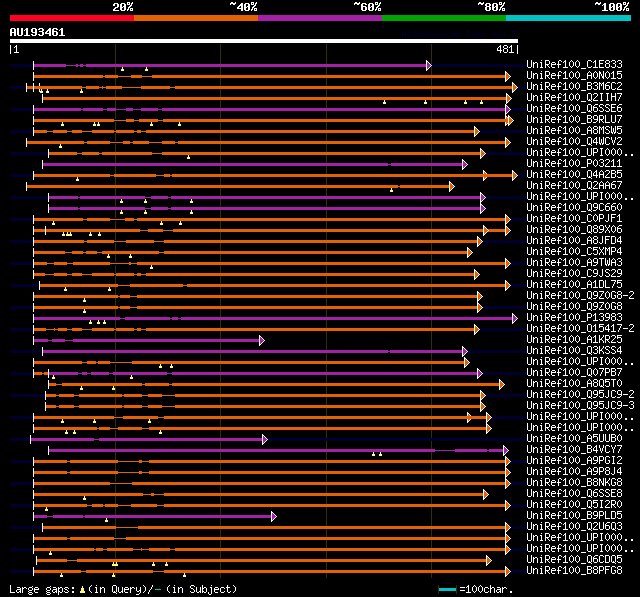Select the UniRef100_Q6SSE8 row label
The height and width of the screenshot is (597, 640).
574,494
